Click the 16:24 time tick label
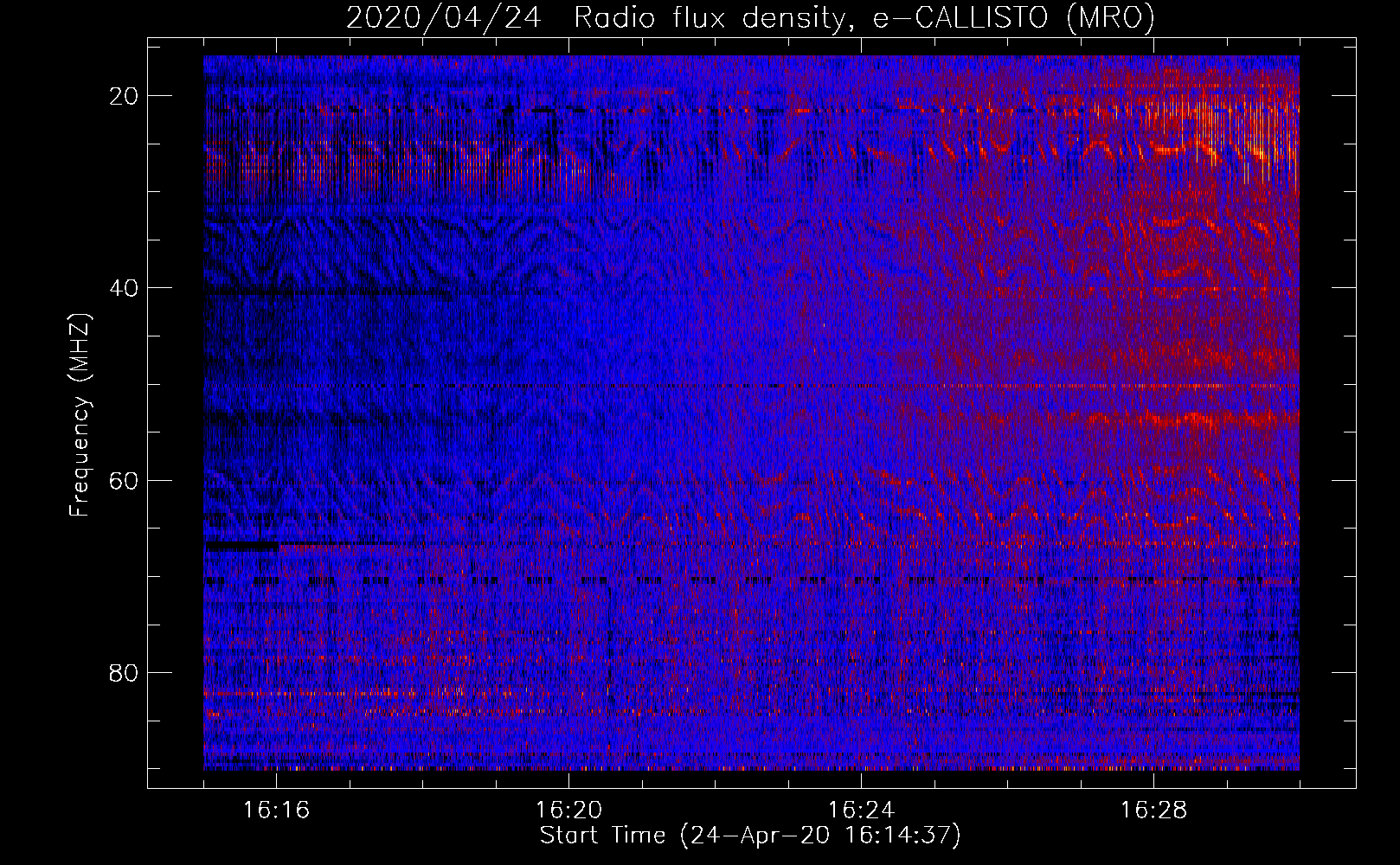Image resolution: width=1400 pixels, height=865 pixels. click(x=861, y=811)
